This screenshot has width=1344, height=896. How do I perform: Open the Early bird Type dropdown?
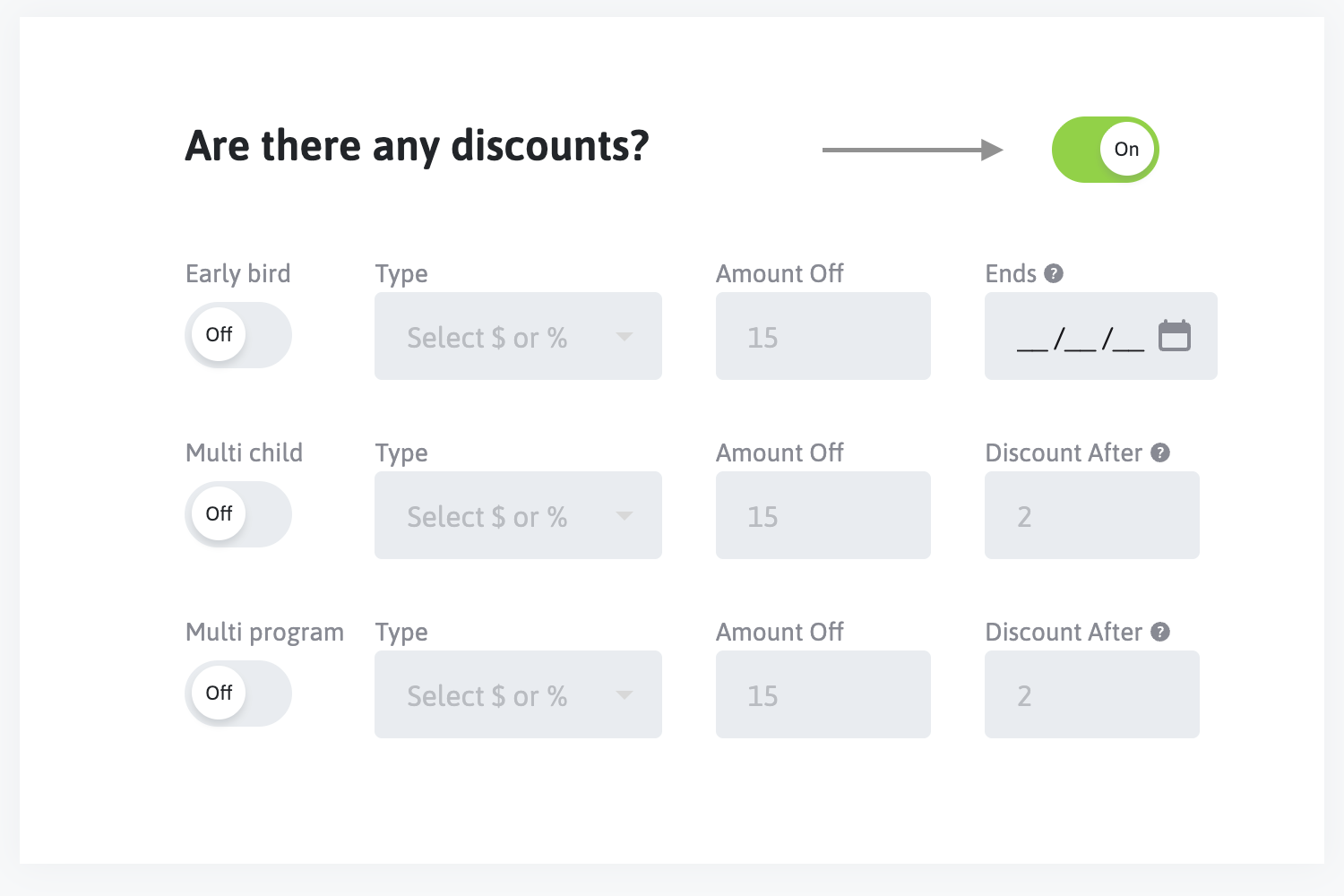tap(518, 336)
